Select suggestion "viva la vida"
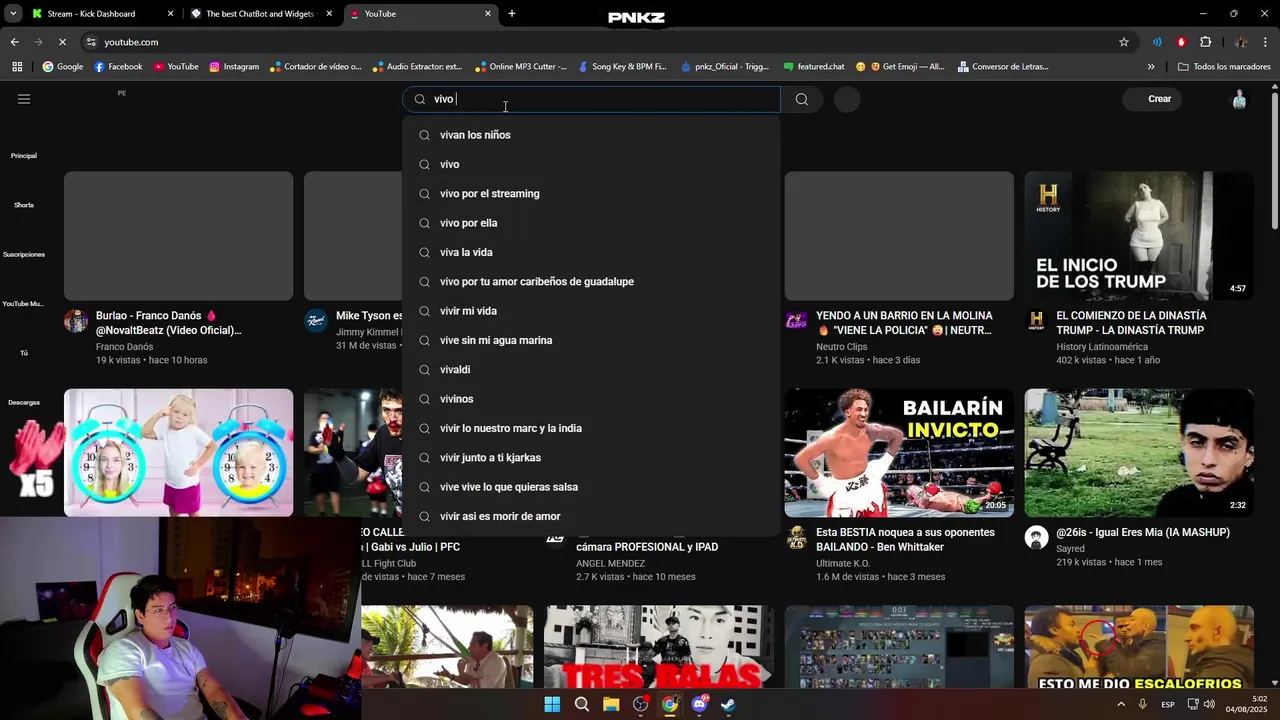This screenshot has width=1280, height=720. 591,252
